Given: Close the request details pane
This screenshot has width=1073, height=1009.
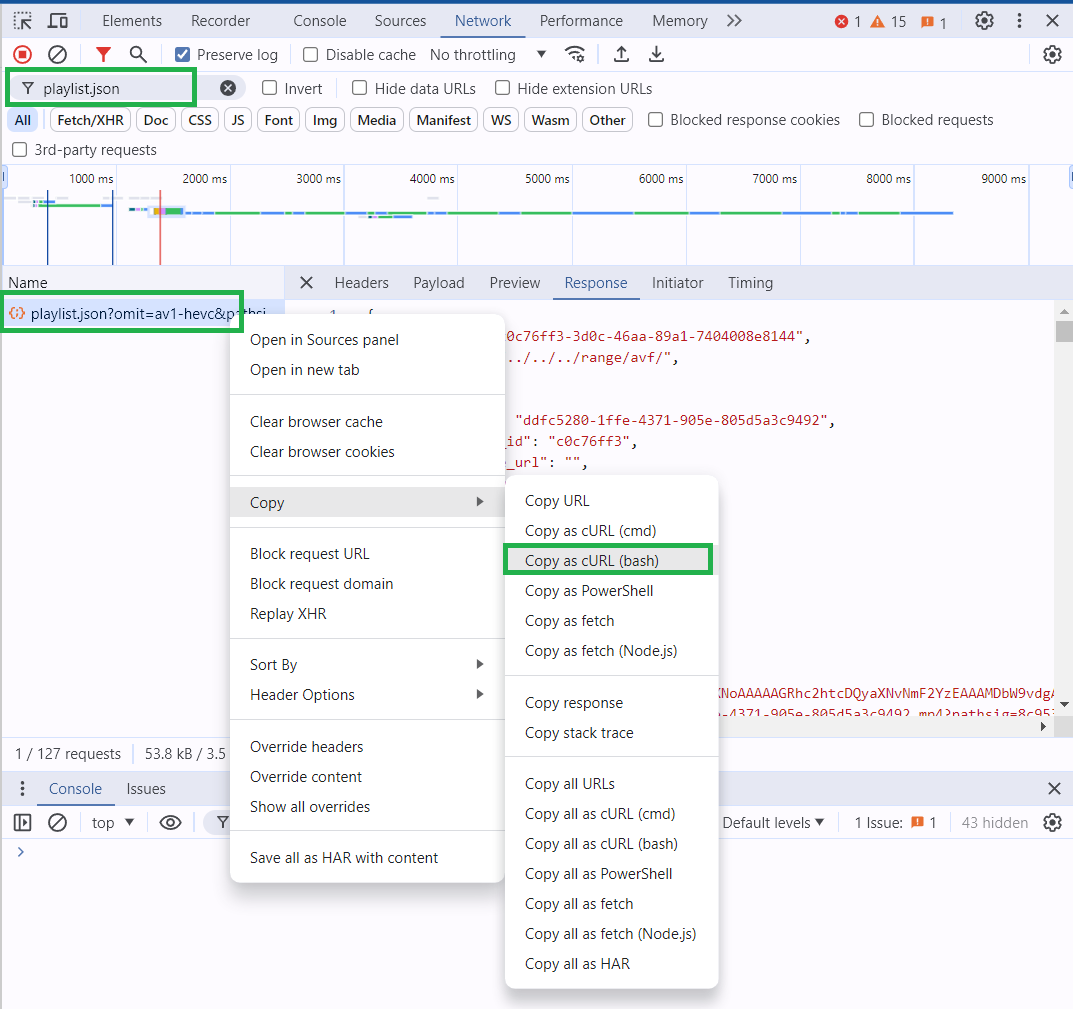Looking at the screenshot, I should [307, 283].
